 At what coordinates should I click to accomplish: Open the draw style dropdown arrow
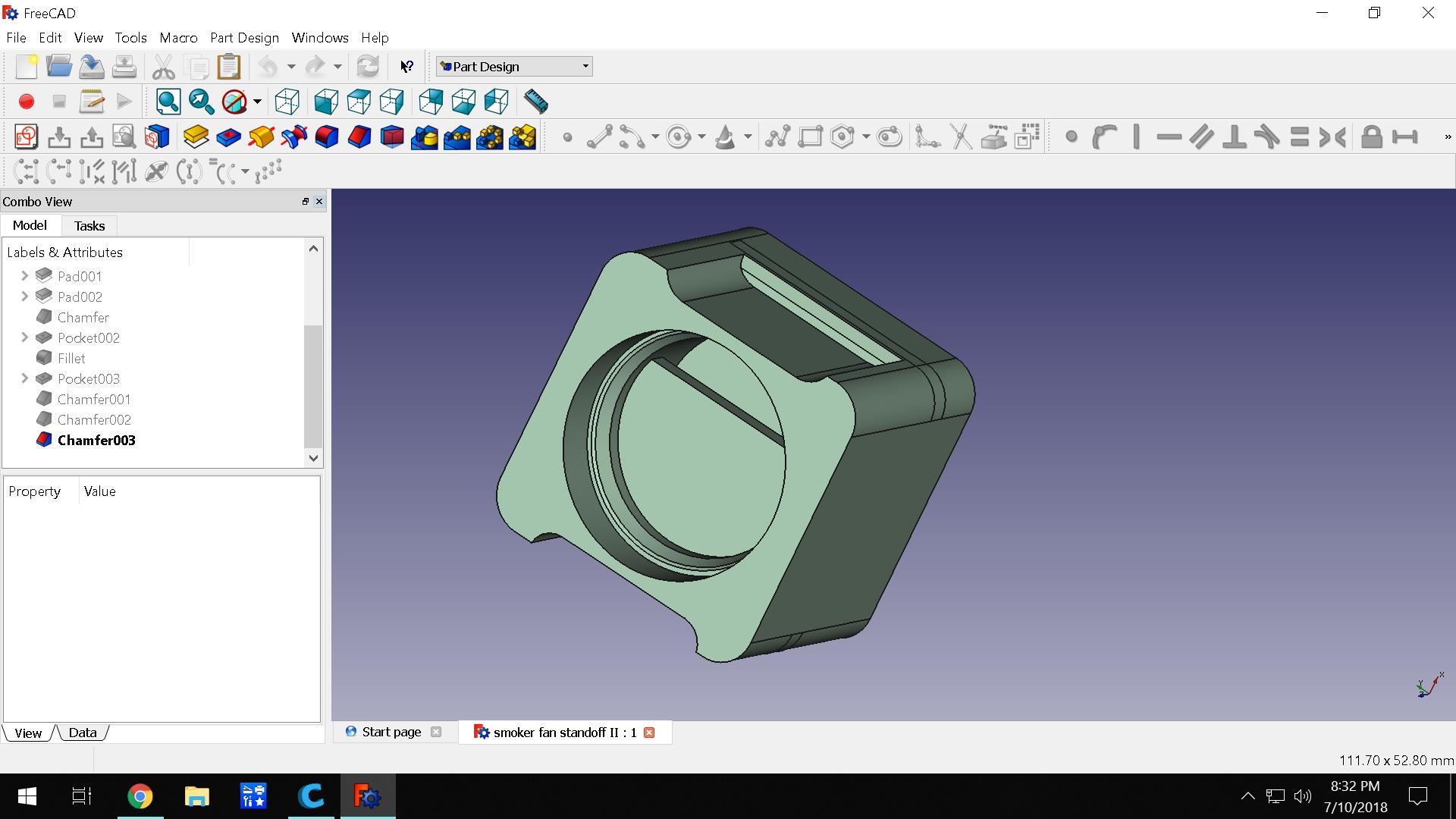coord(257,102)
